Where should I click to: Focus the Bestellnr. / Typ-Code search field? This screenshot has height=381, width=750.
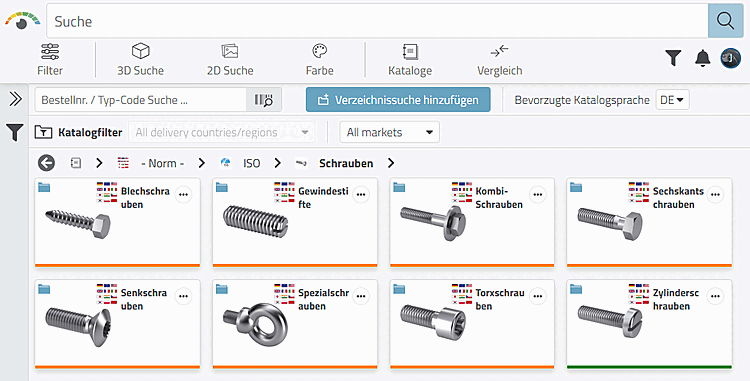point(141,100)
